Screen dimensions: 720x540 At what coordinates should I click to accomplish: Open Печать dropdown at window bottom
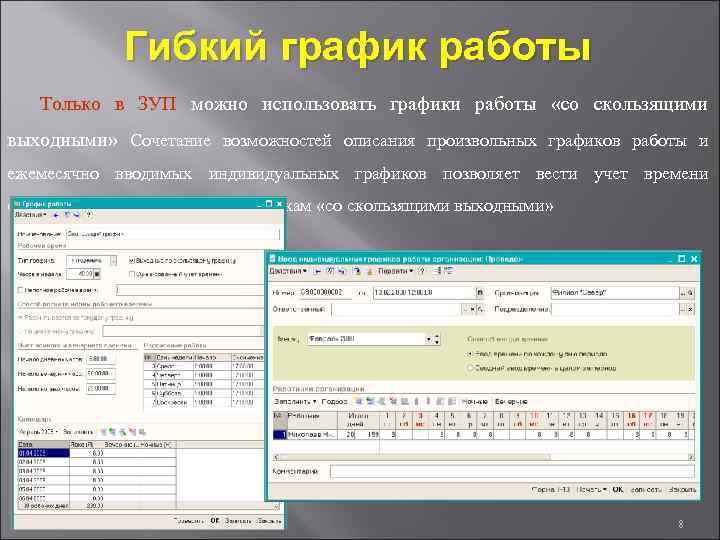point(591,489)
